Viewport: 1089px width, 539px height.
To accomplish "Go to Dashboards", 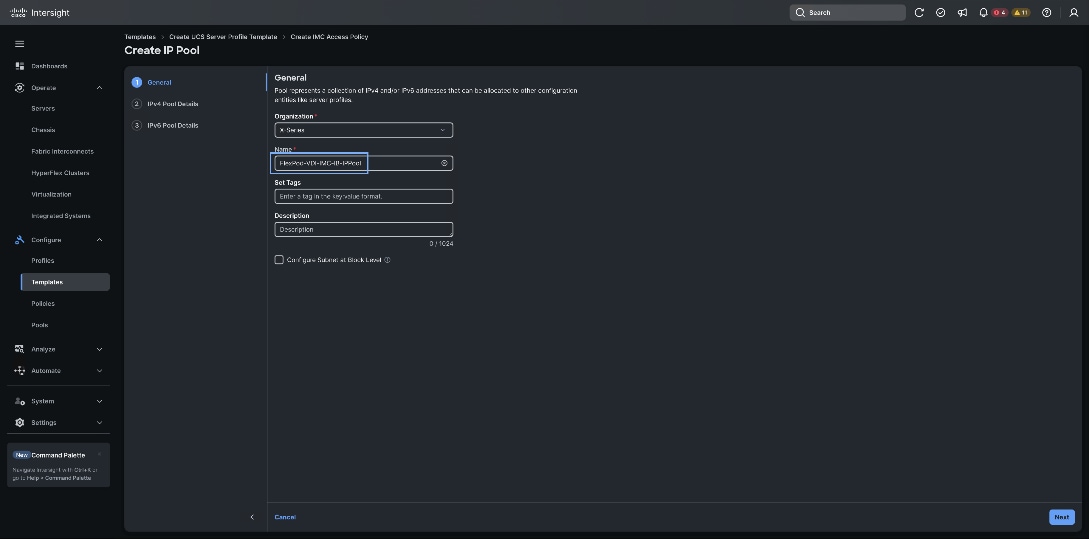I will point(49,66).
